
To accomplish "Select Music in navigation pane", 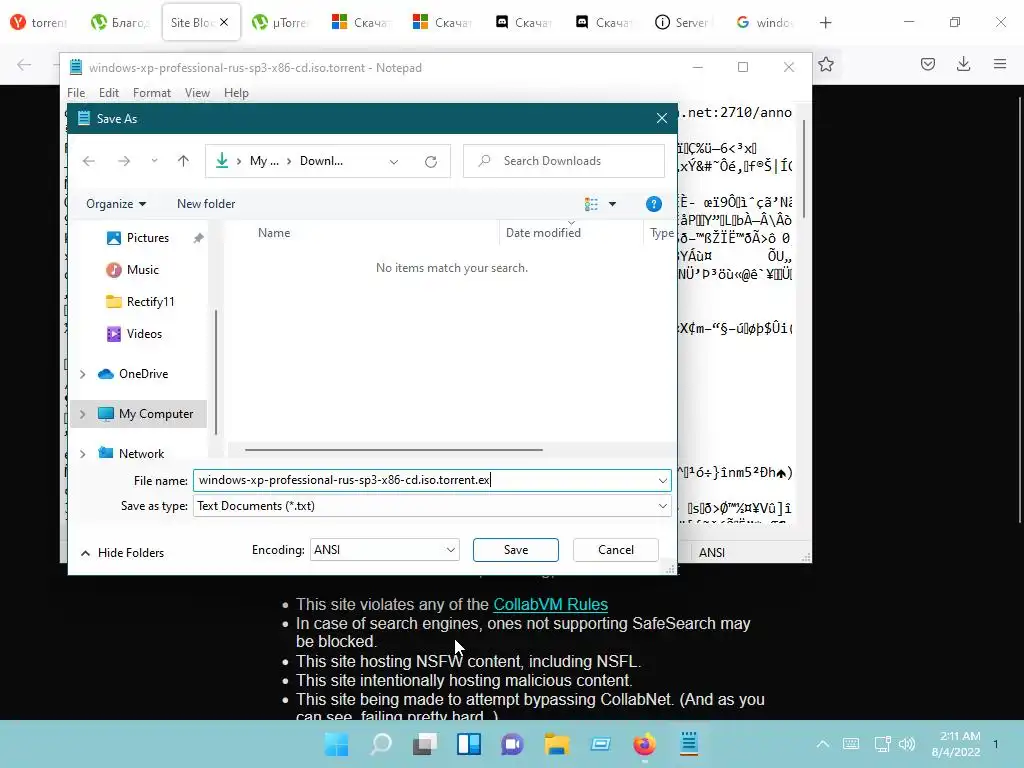I will click(142, 270).
